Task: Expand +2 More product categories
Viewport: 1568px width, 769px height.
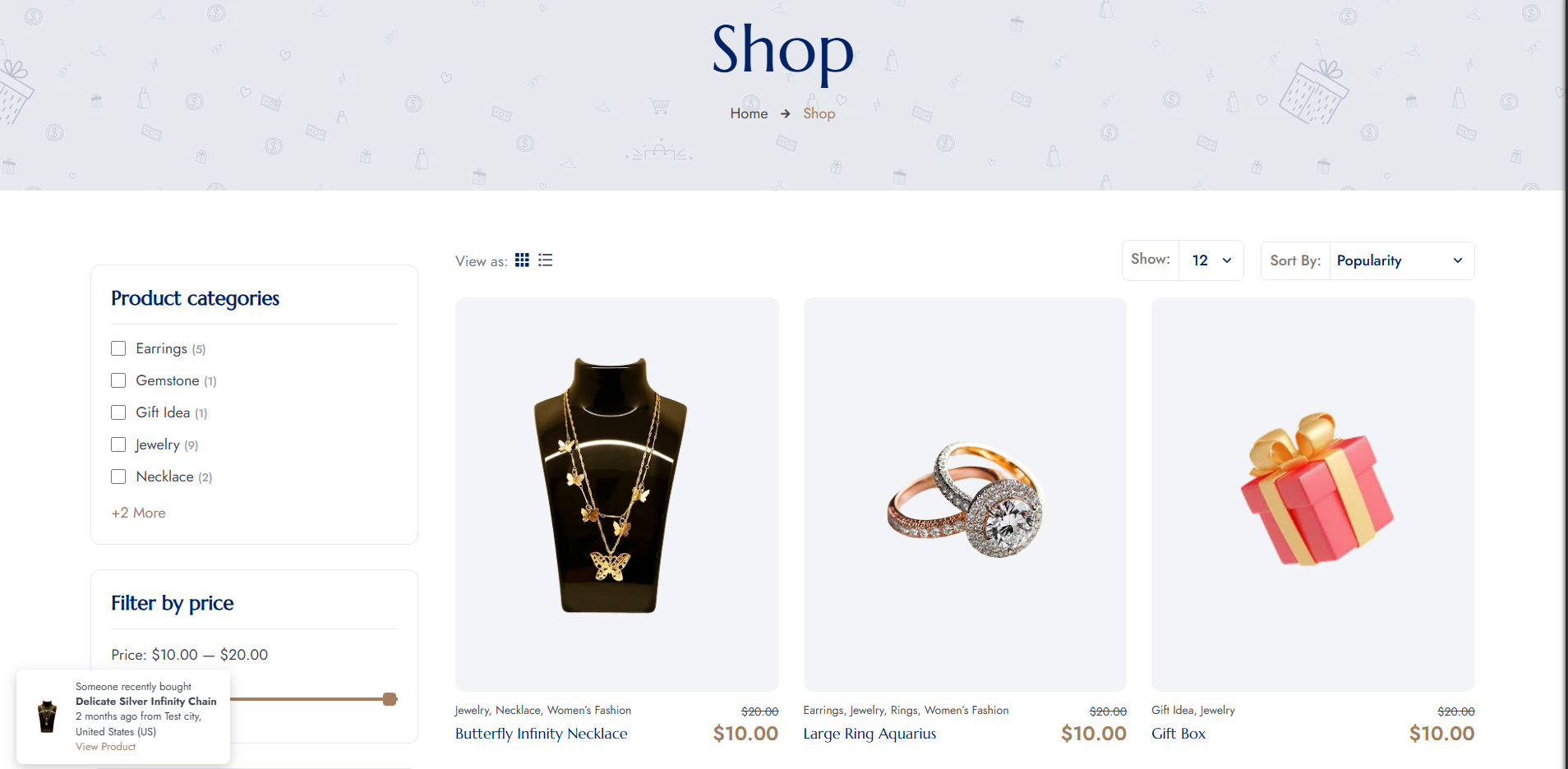Action: 138,513
